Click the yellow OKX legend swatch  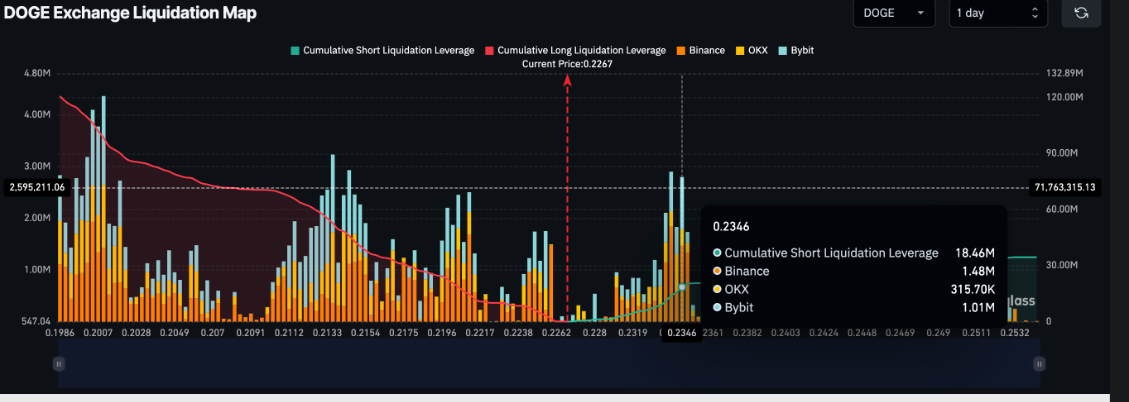(x=739, y=50)
